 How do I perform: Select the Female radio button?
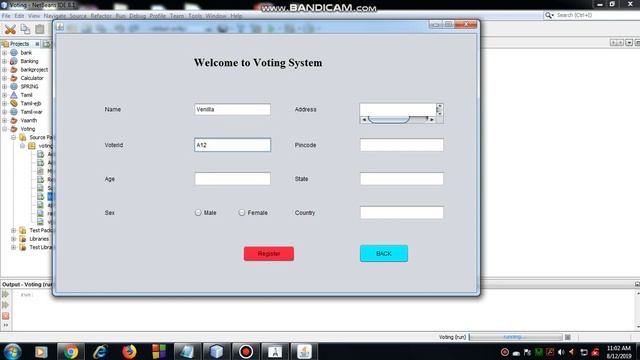242,213
